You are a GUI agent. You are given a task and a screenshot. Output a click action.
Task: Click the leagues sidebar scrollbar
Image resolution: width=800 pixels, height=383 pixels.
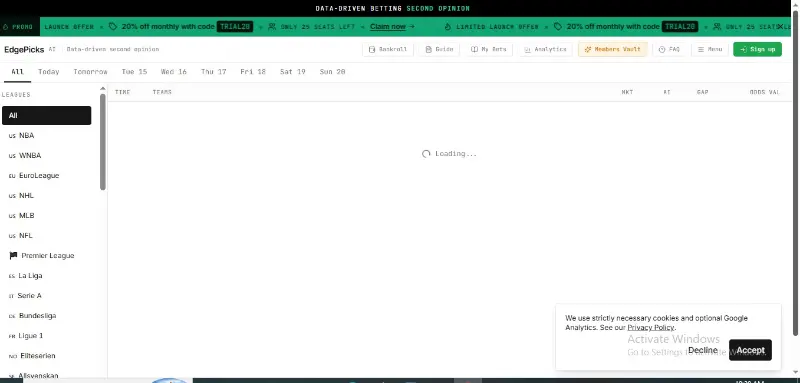click(x=103, y=142)
